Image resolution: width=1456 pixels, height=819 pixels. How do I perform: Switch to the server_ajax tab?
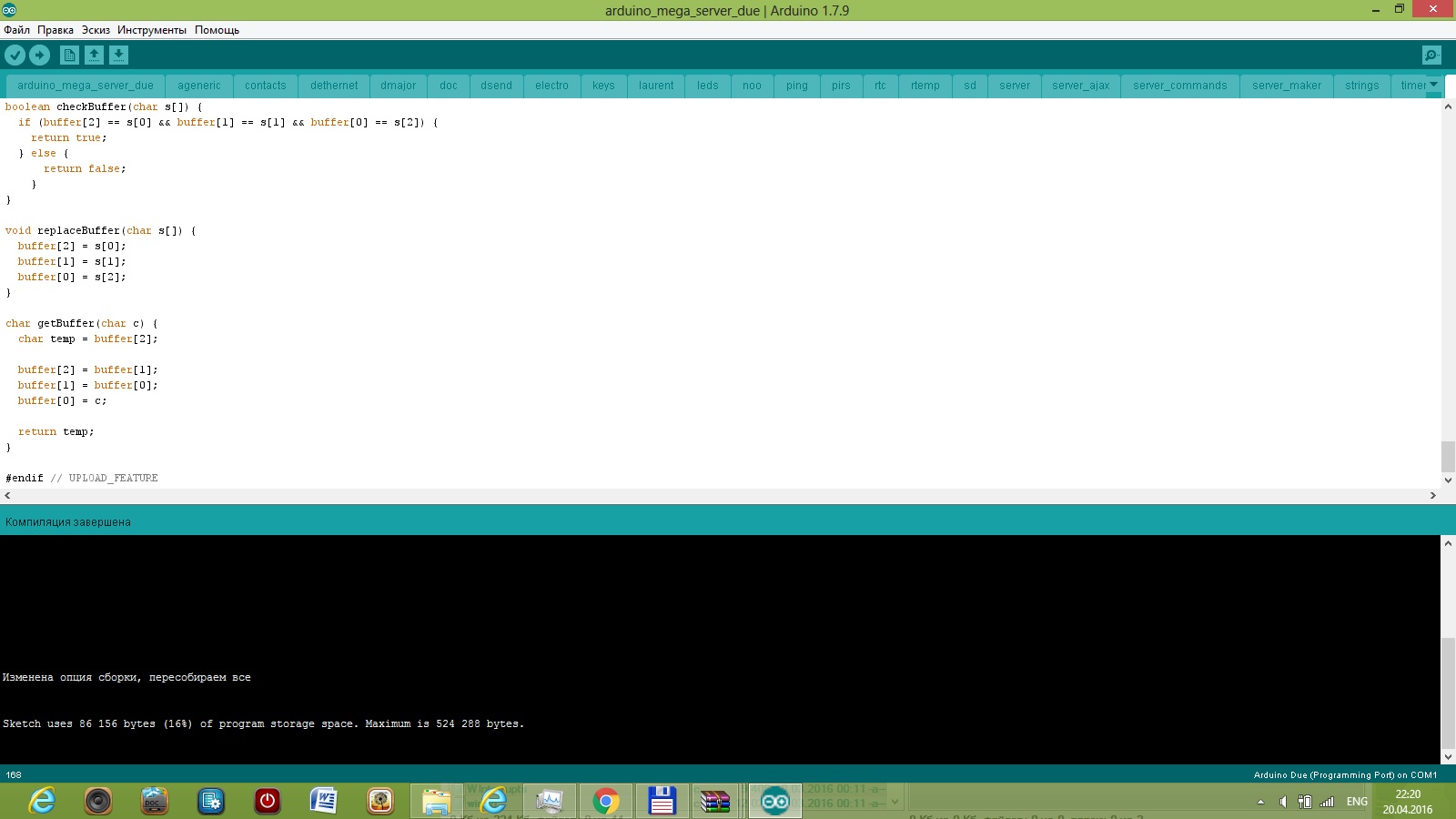pos(1081,86)
